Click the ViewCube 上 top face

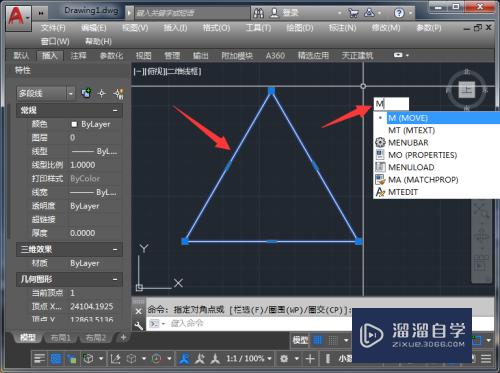[x=467, y=89]
